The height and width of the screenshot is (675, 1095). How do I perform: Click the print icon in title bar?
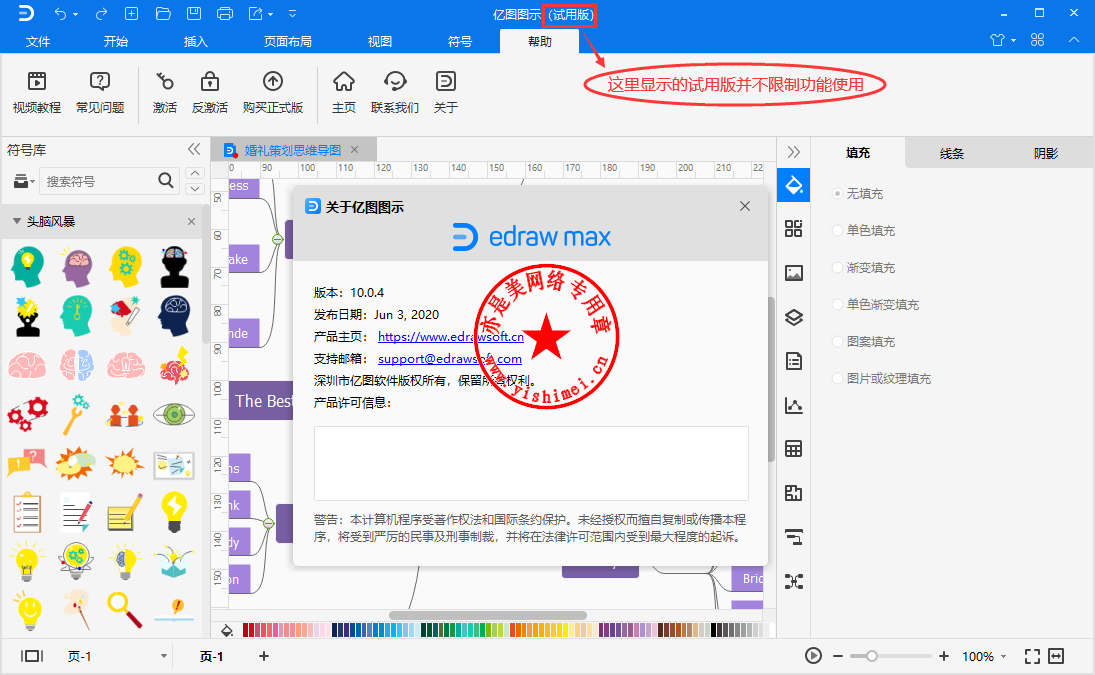(x=225, y=14)
